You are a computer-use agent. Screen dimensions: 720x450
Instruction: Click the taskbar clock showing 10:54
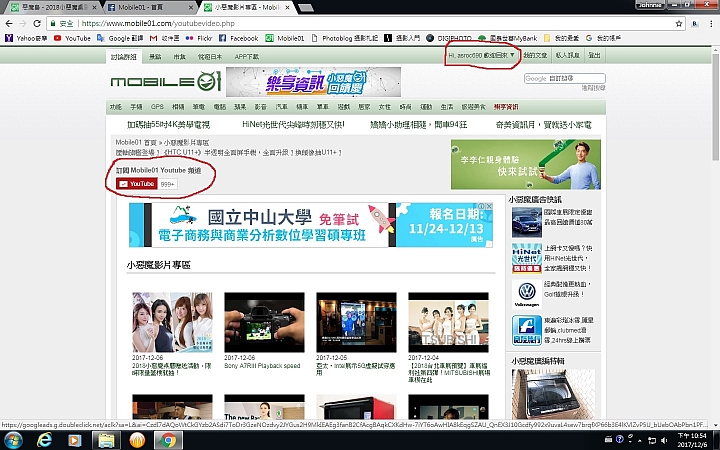[x=692, y=440]
